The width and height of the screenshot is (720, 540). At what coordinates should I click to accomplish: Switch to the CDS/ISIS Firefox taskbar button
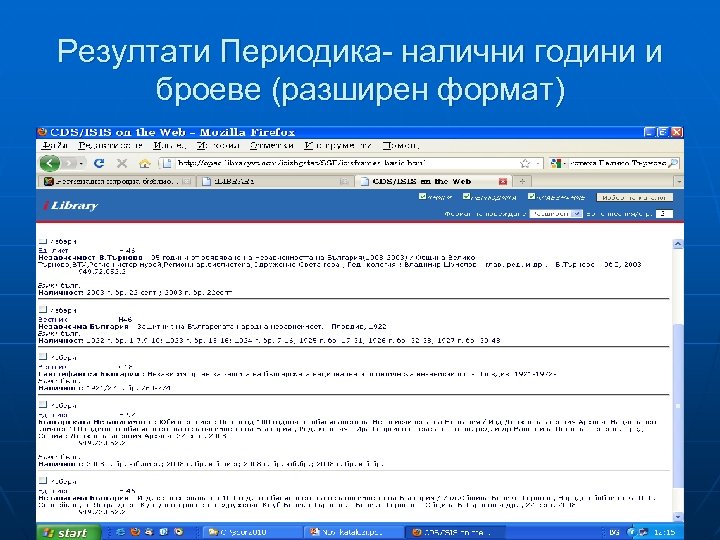455,533
